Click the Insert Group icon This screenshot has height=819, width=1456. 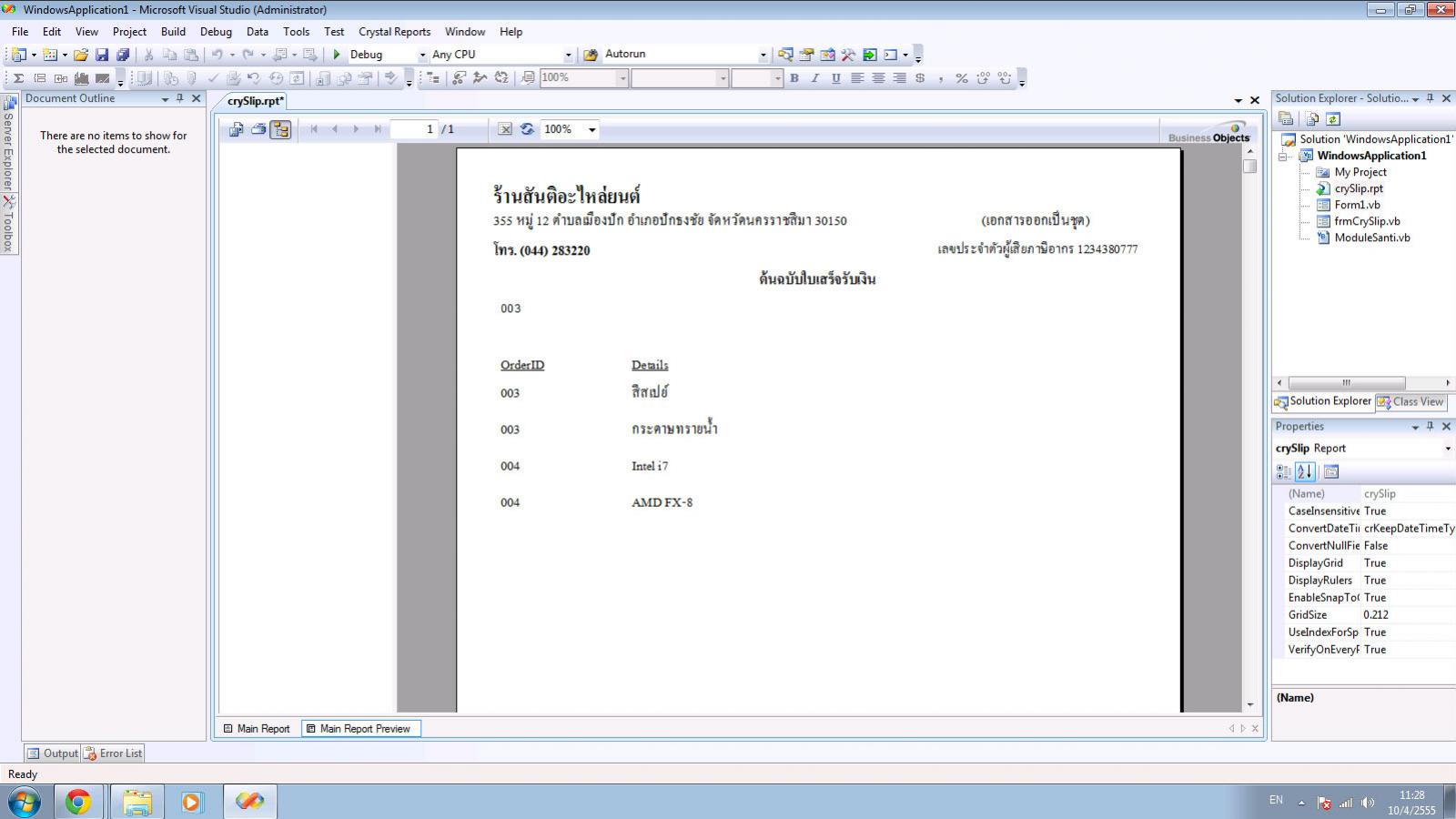click(x=39, y=78)
